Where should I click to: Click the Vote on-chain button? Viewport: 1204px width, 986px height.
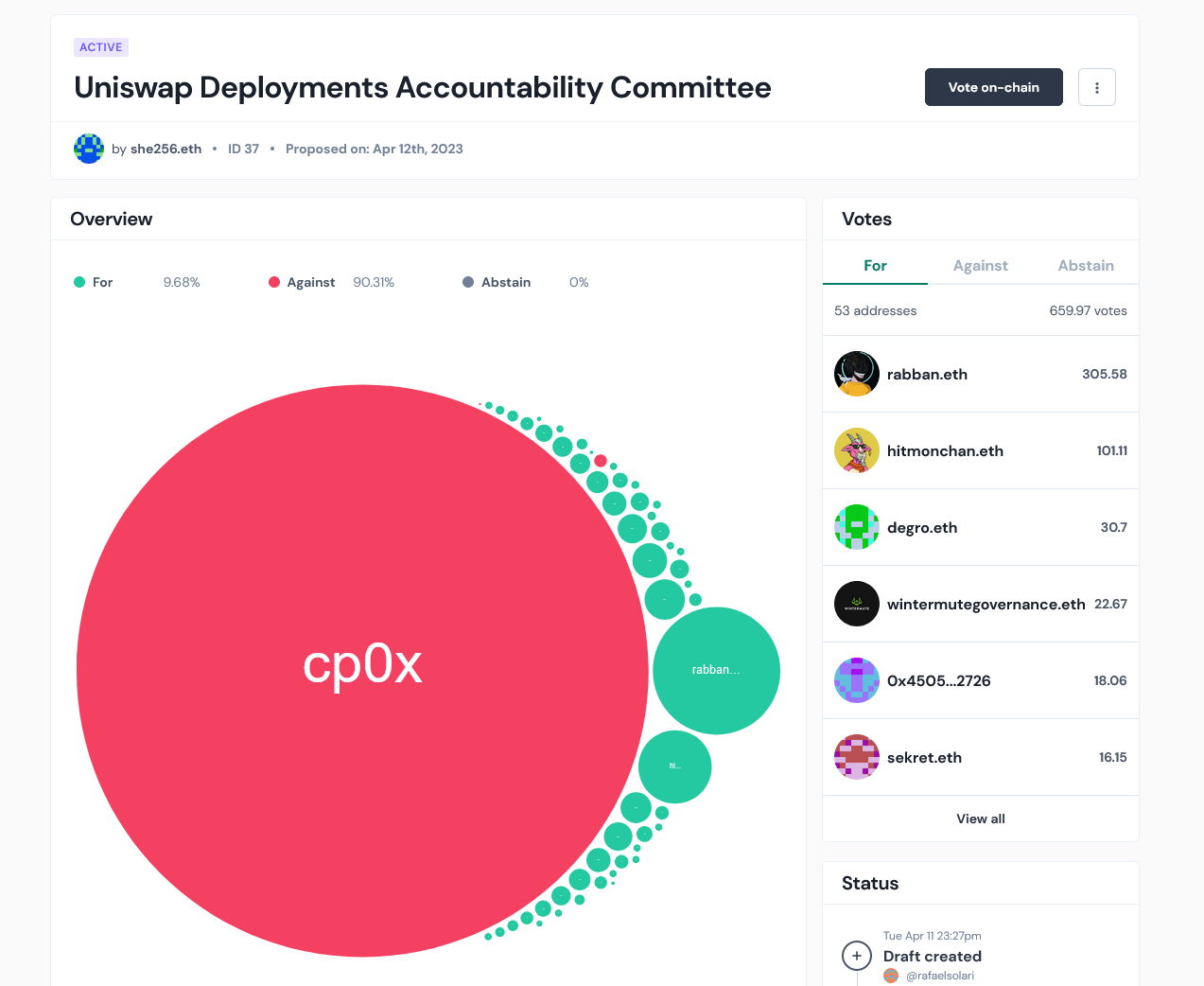point(994,87)
